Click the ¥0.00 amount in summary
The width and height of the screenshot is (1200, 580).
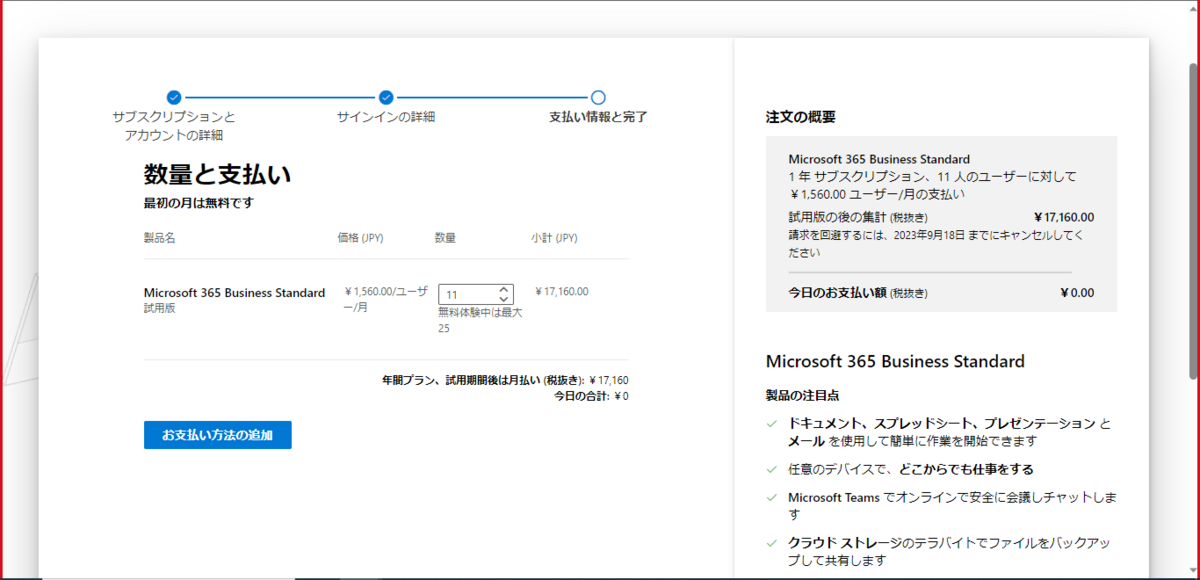click(x=1077, y=293)
